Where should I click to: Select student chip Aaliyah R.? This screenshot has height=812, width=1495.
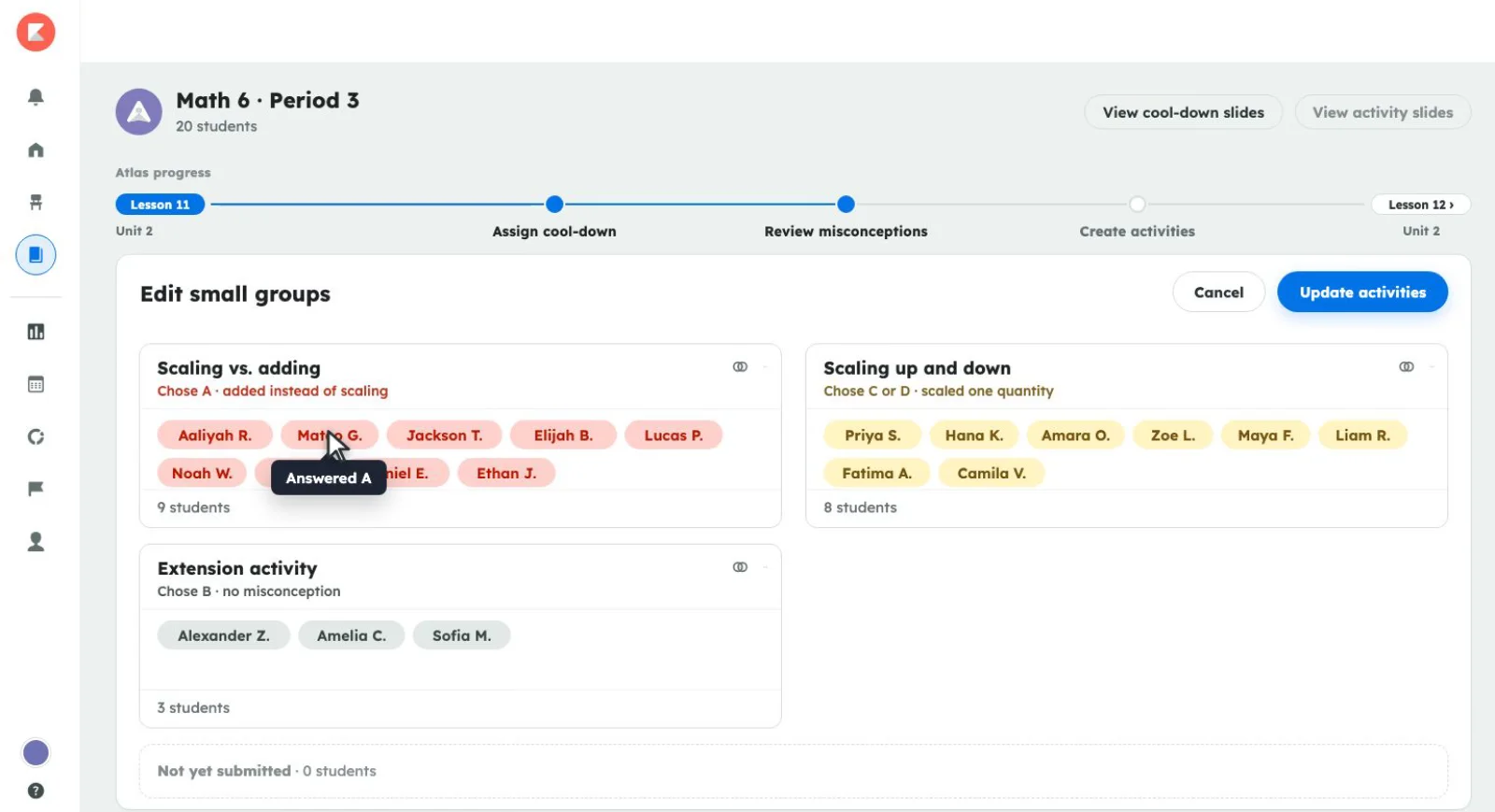pos(215,435)
